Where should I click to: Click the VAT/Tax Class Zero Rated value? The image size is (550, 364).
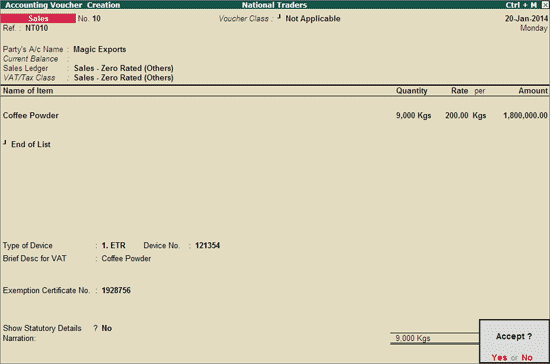click(123, 77)
